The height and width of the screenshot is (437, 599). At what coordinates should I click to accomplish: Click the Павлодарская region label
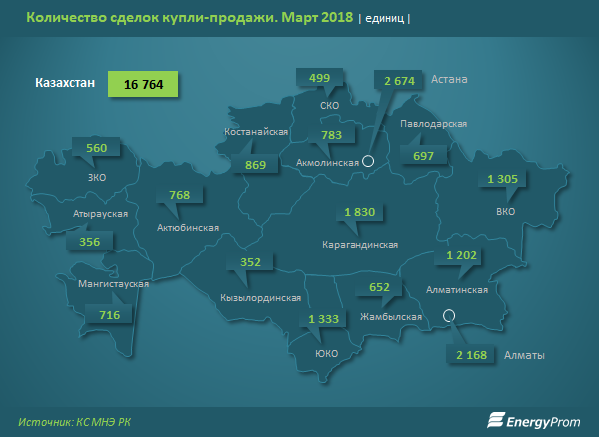tap(434, 124)
